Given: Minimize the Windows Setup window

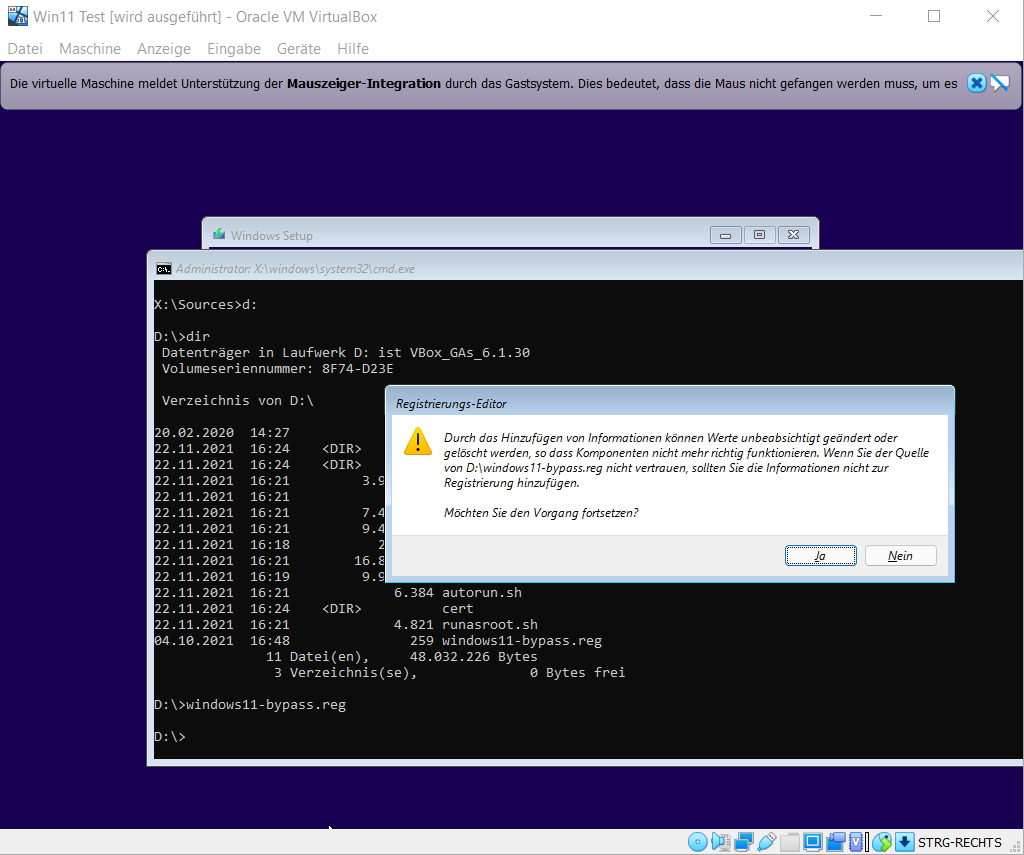Looking at the screenshot, I should [726, 234].
